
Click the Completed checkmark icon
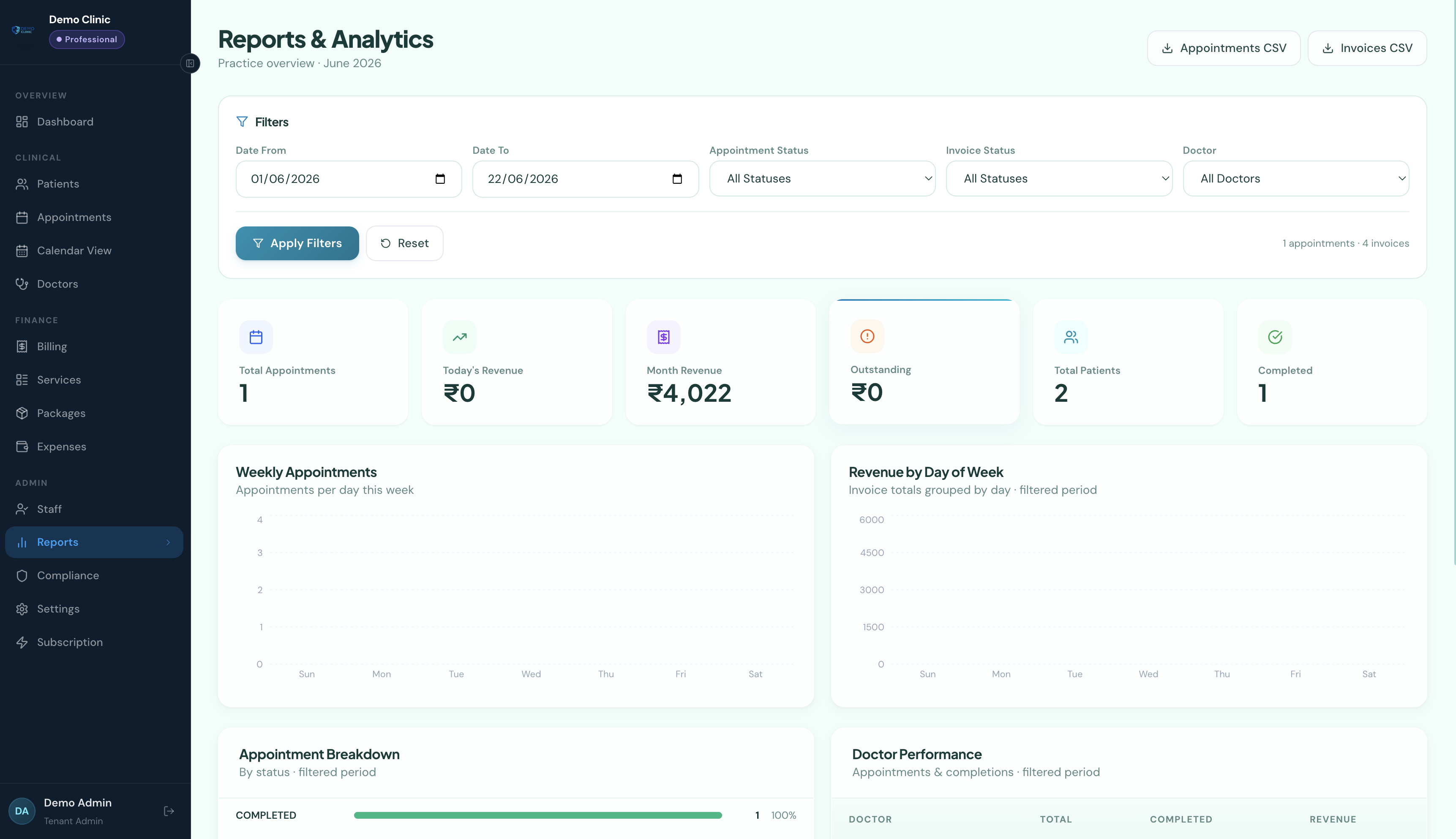(1274, 337)
